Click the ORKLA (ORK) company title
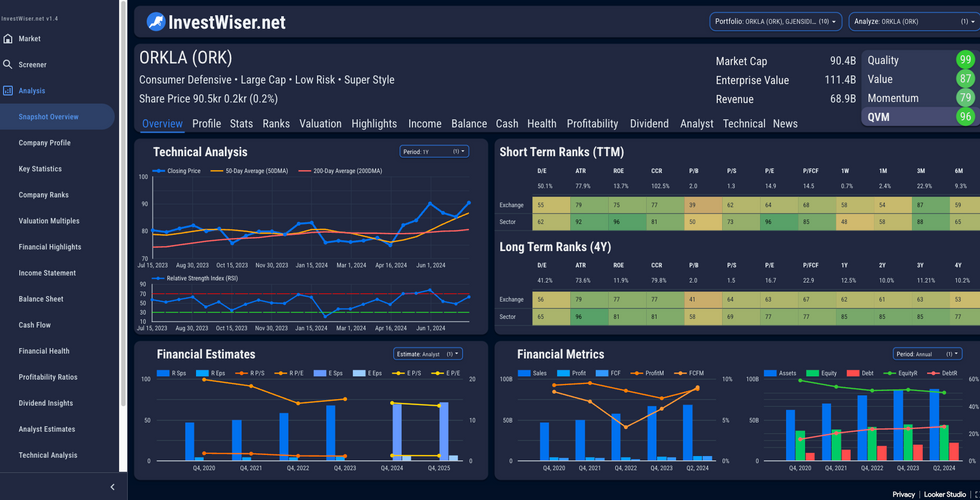The width and height of the screenshot is (980, 500). coord(186,58)
